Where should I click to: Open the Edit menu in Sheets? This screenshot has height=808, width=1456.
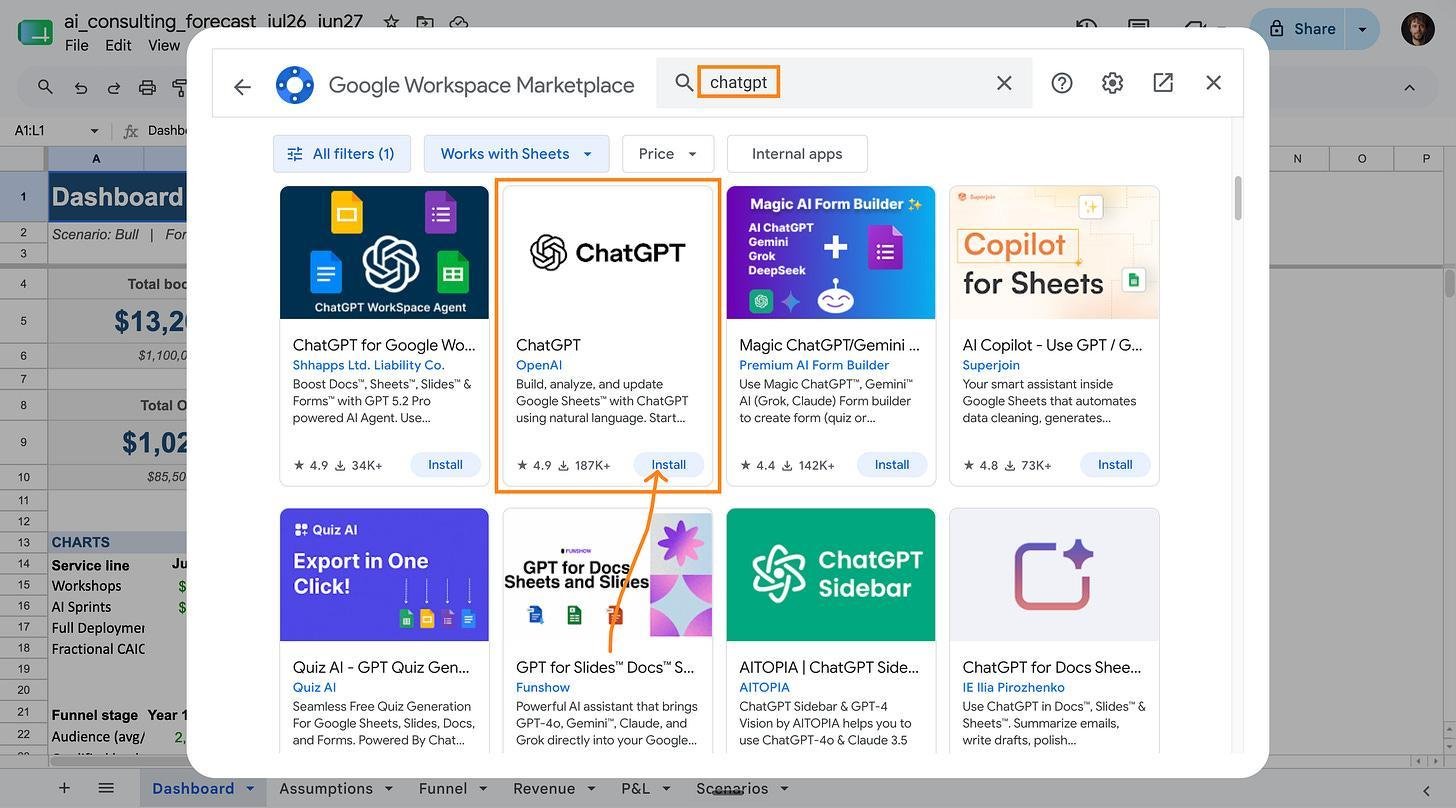coord(118,45)
